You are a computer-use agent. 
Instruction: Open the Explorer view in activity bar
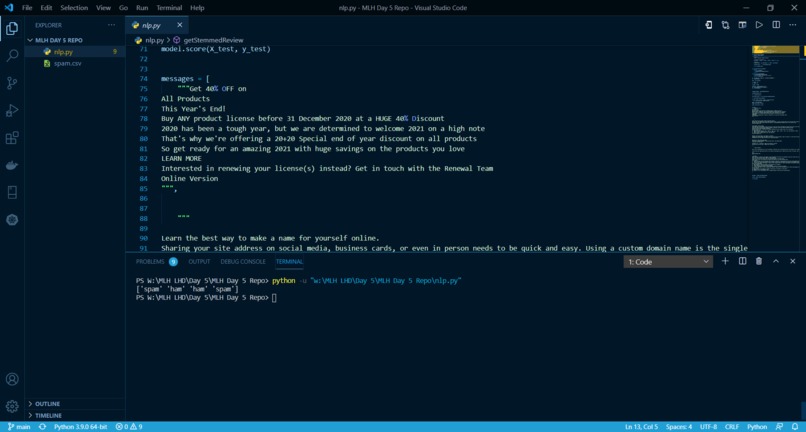point(12,28)
